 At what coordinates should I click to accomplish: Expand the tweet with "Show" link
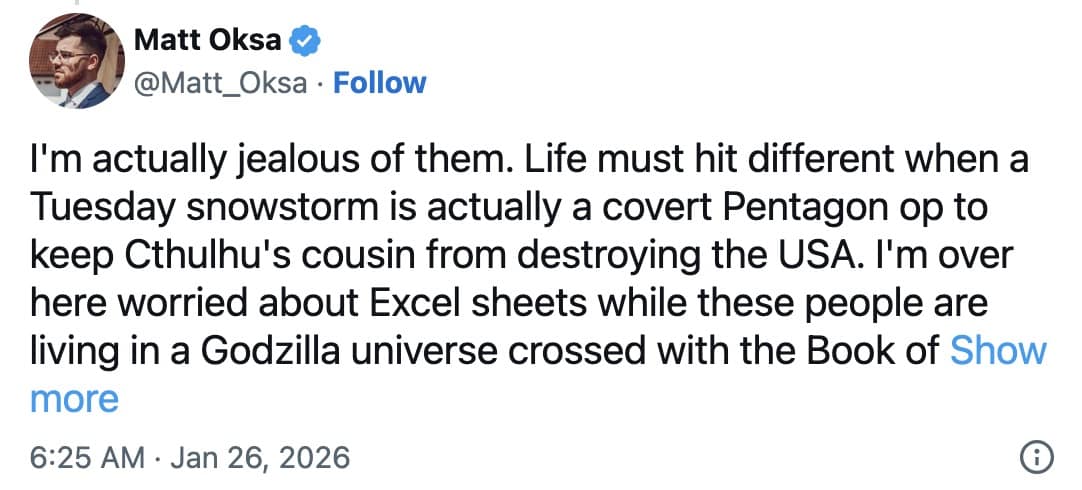tap(997, 350)
